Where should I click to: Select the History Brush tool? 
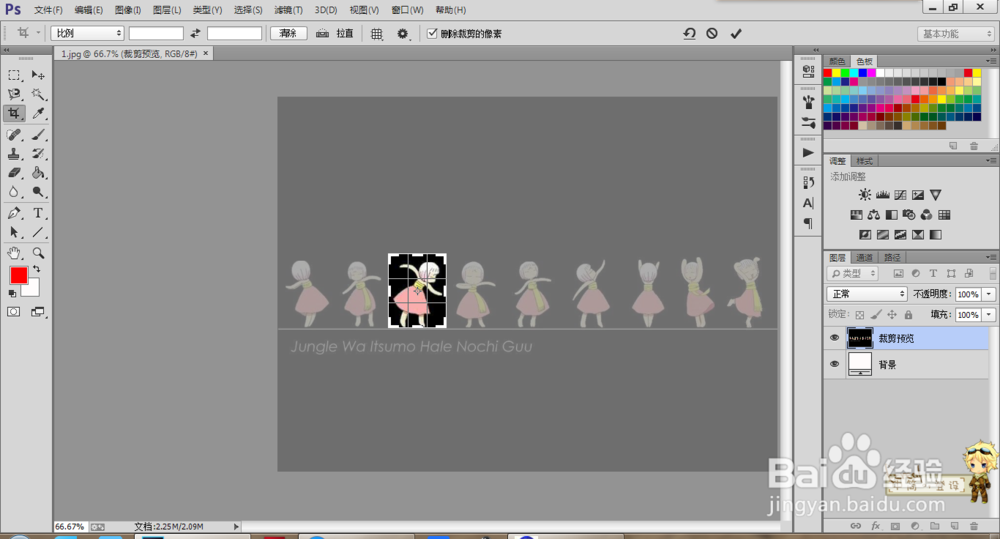38,154
